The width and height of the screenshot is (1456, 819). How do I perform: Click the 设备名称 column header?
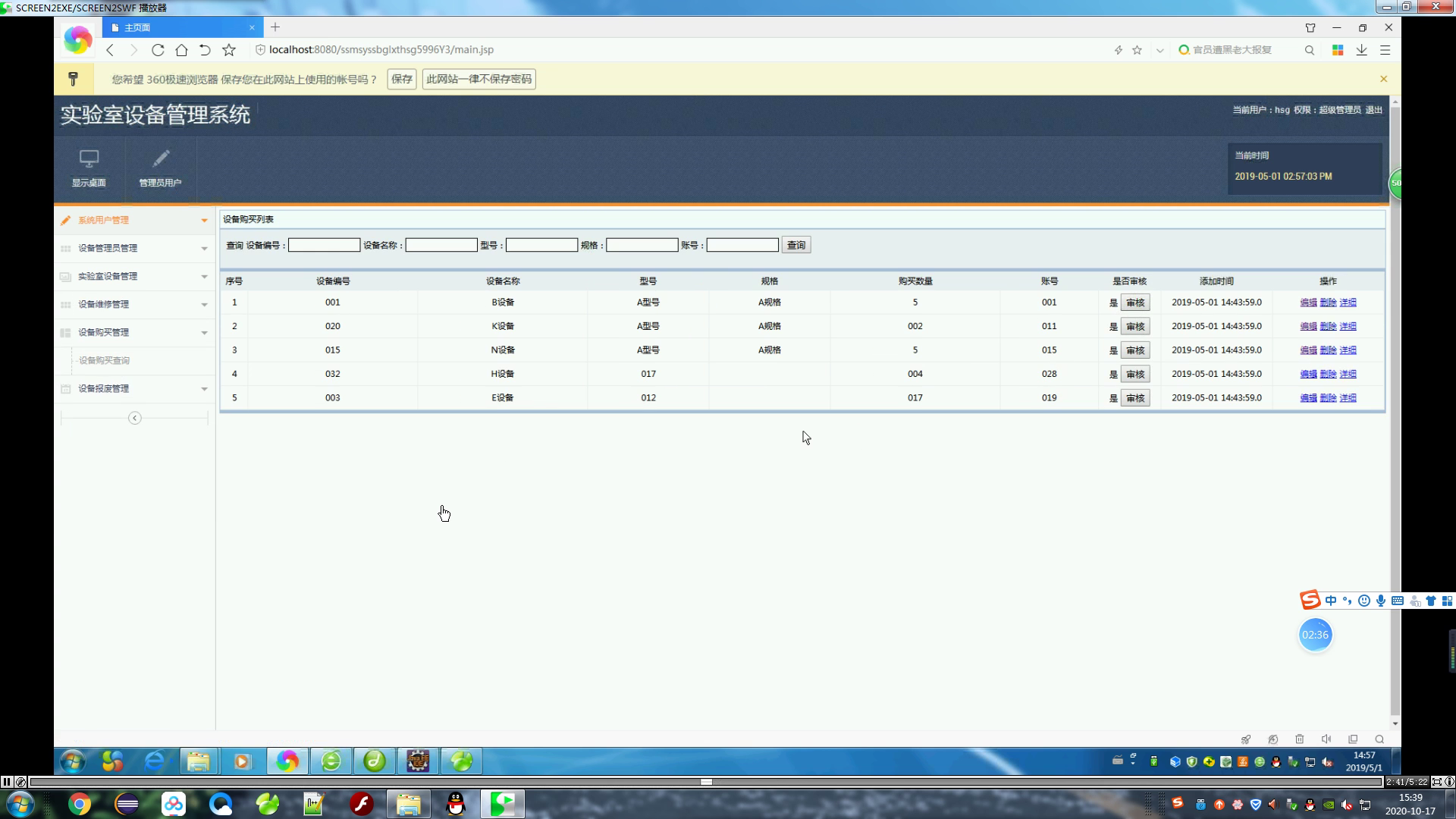[x=503, y=281]
